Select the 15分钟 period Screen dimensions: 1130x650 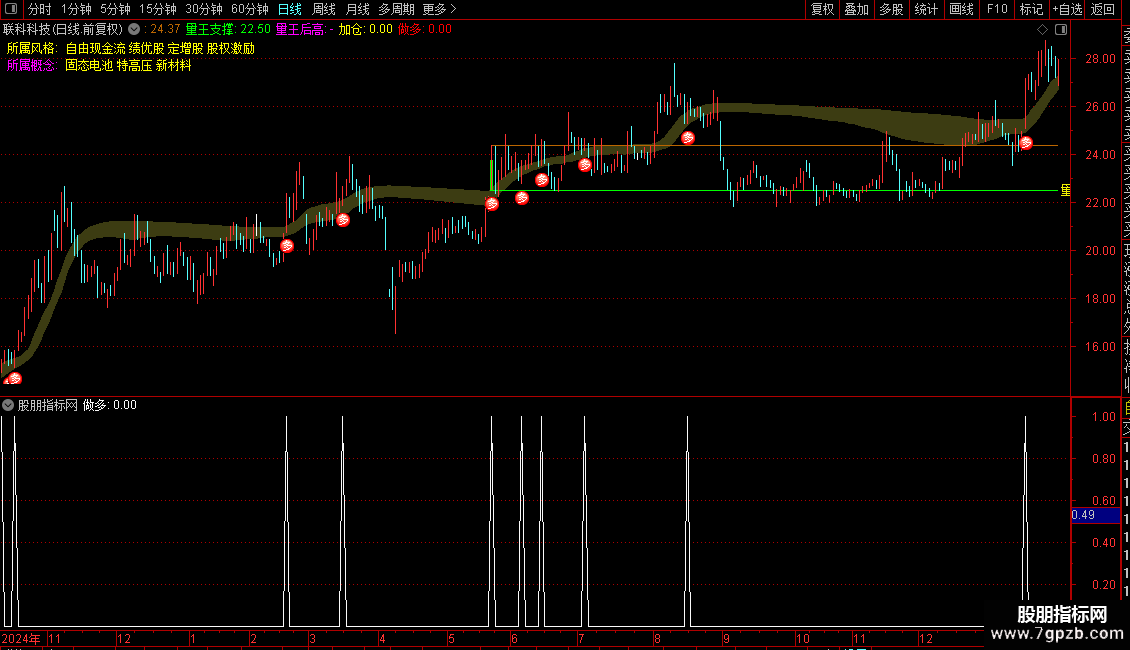click(158, 9)
